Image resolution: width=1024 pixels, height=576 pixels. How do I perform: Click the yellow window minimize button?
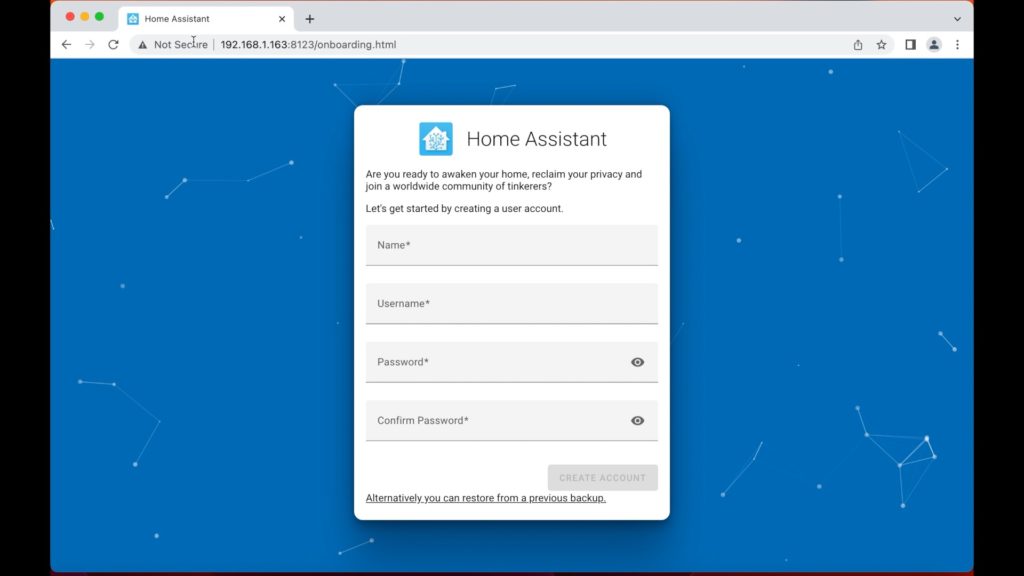click(x=84, y=17)
